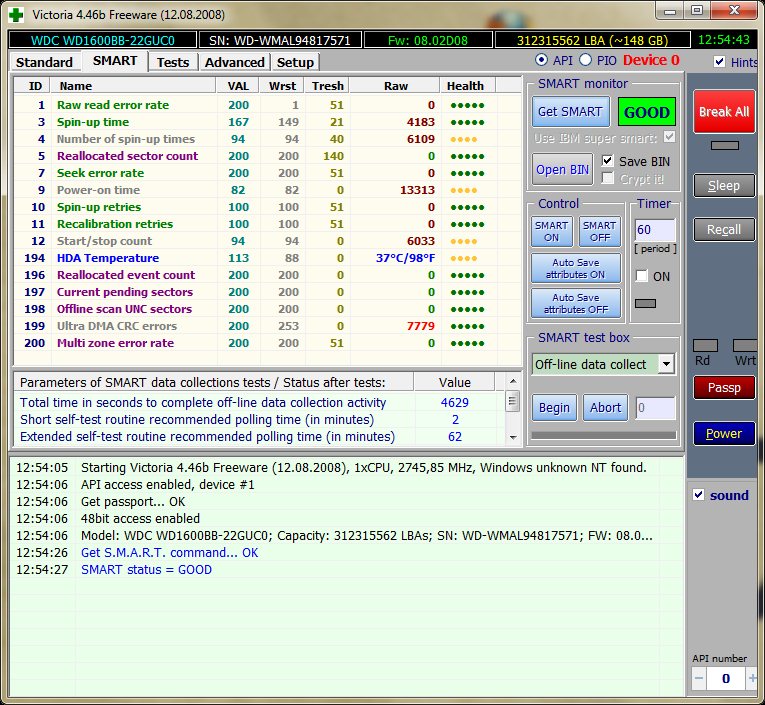
Task: Click the Multi zone error rate row
Action: click(267, 342)
